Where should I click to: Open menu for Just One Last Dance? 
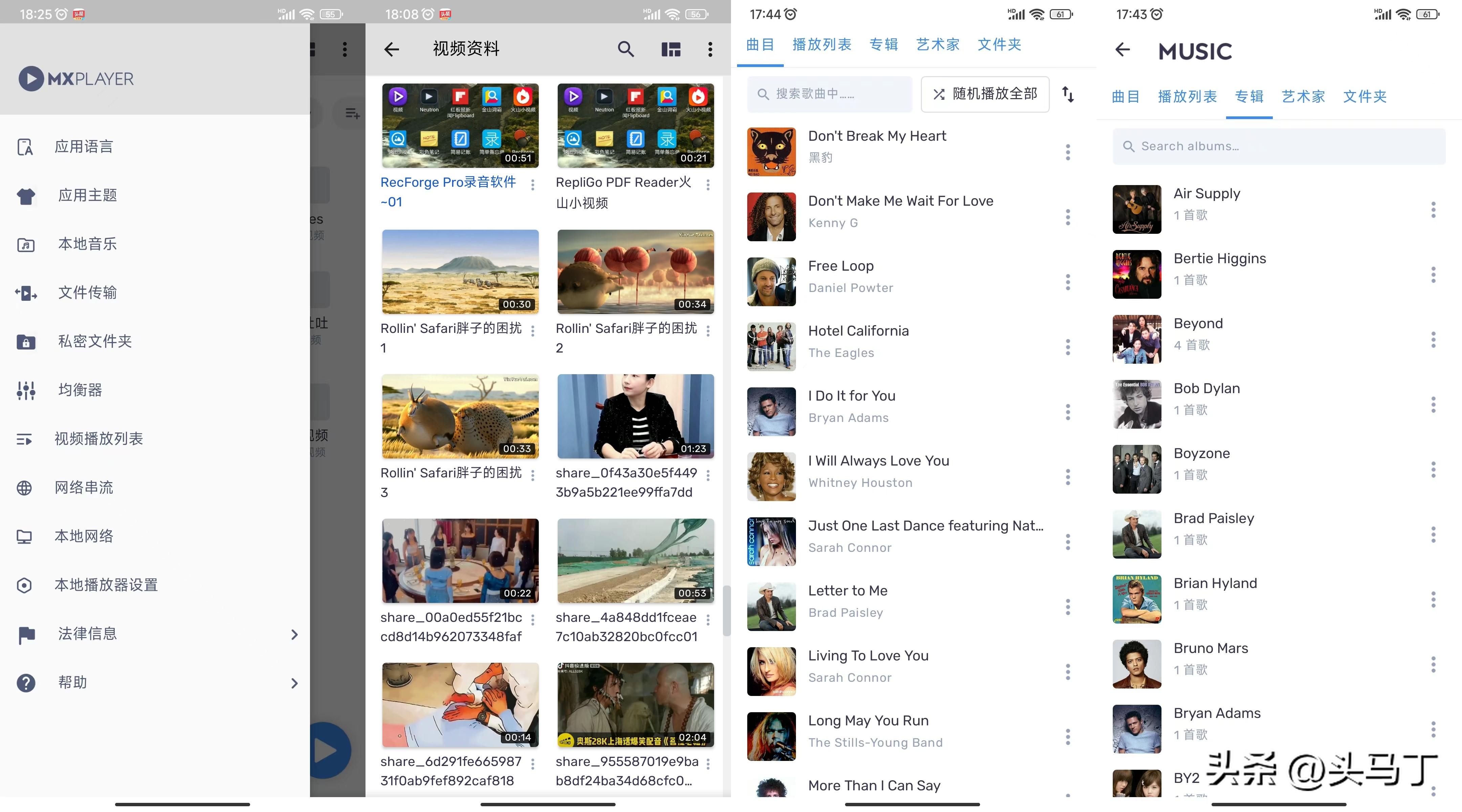pyautogui.click(x=1067, y=542)
